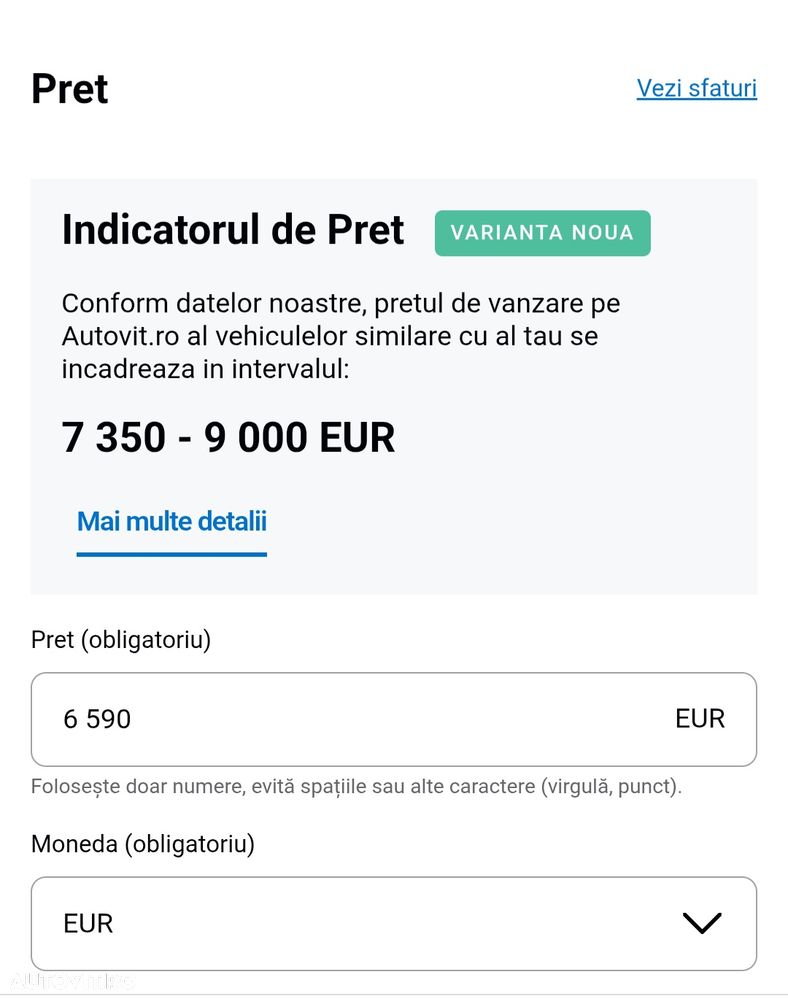This screenshot has height=999, width=788.
Task: Click the Moneda (obligatoriu) field label
Action: click(x=143, y=844)
